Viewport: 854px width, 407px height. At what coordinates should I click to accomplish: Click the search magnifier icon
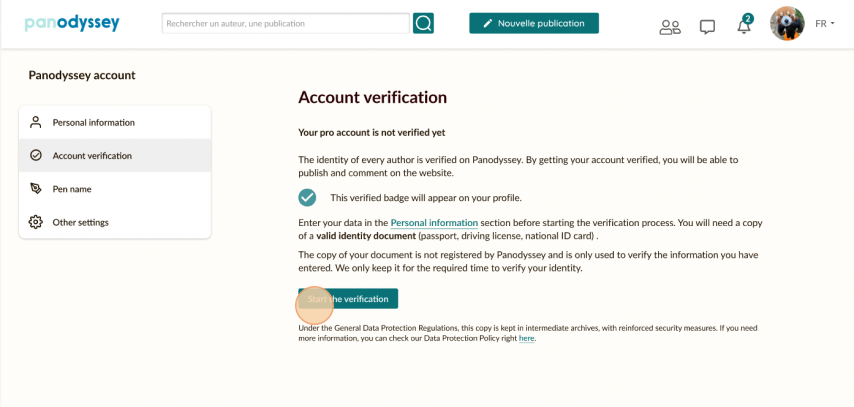423,23
